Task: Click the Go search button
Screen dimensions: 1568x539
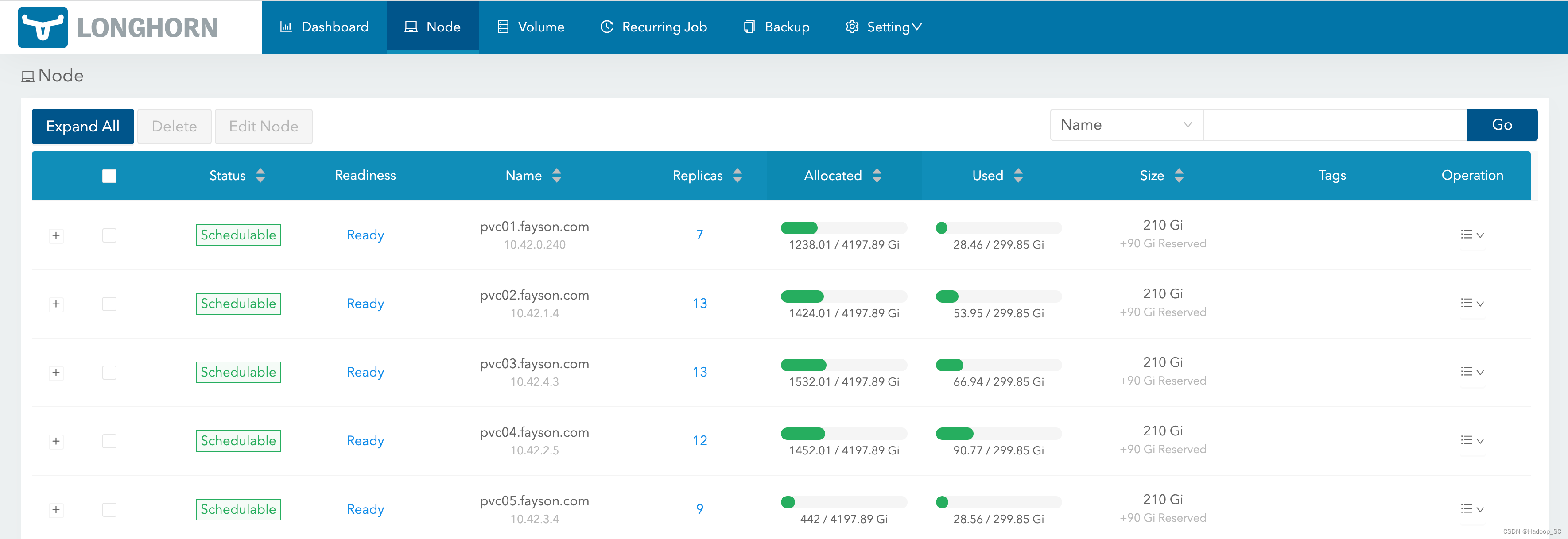Action: 1501,125
